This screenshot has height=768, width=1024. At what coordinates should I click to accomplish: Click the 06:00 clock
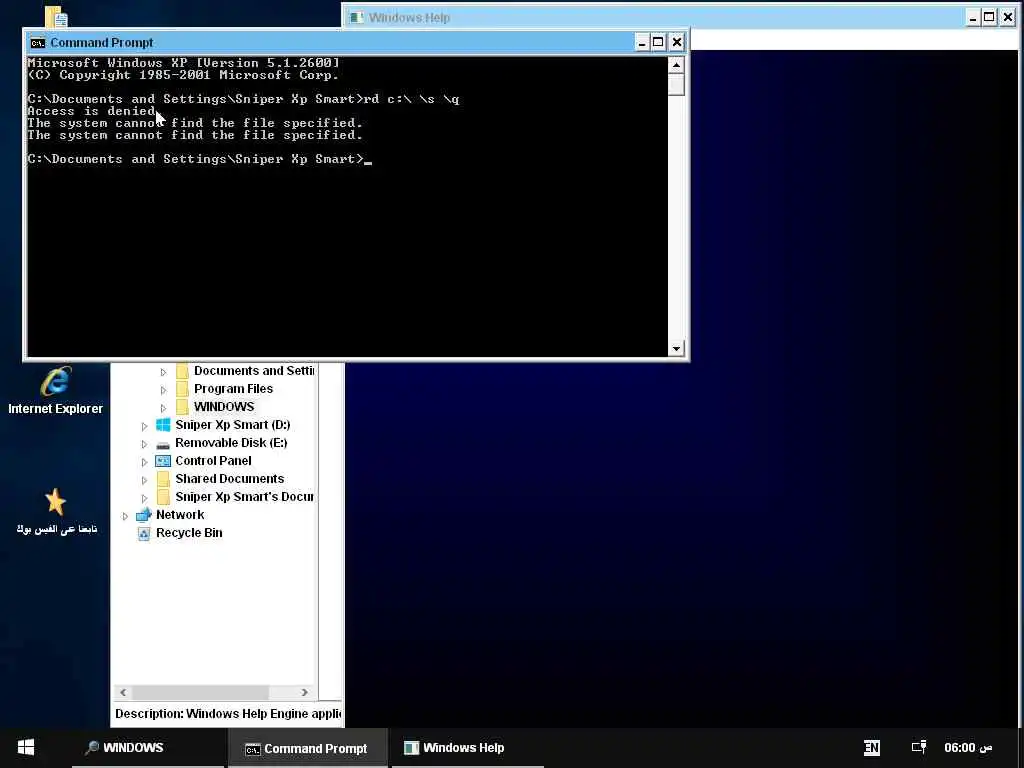[968, 748]
